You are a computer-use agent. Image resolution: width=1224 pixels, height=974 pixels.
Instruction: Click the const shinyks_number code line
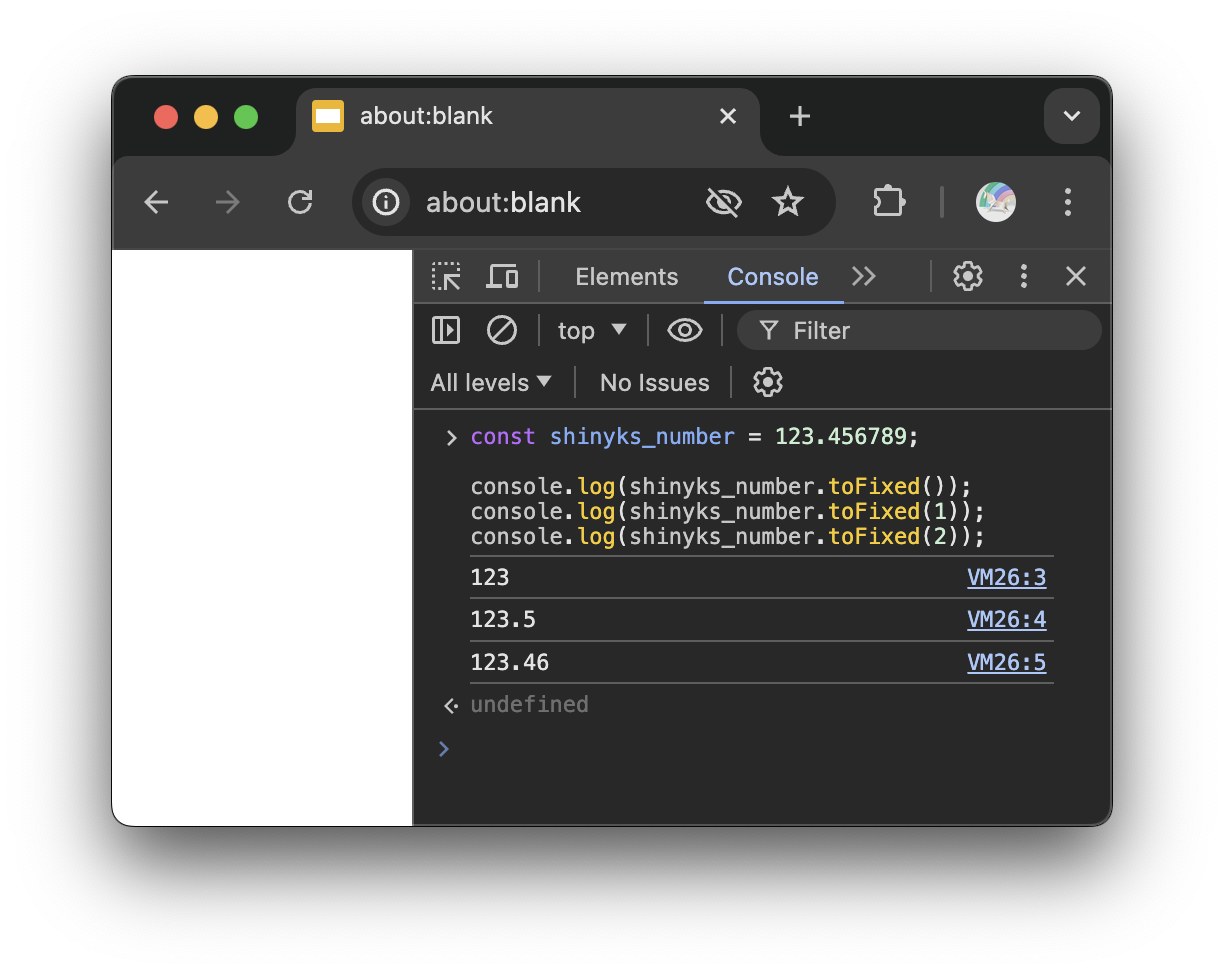click(x=694, y=437)
